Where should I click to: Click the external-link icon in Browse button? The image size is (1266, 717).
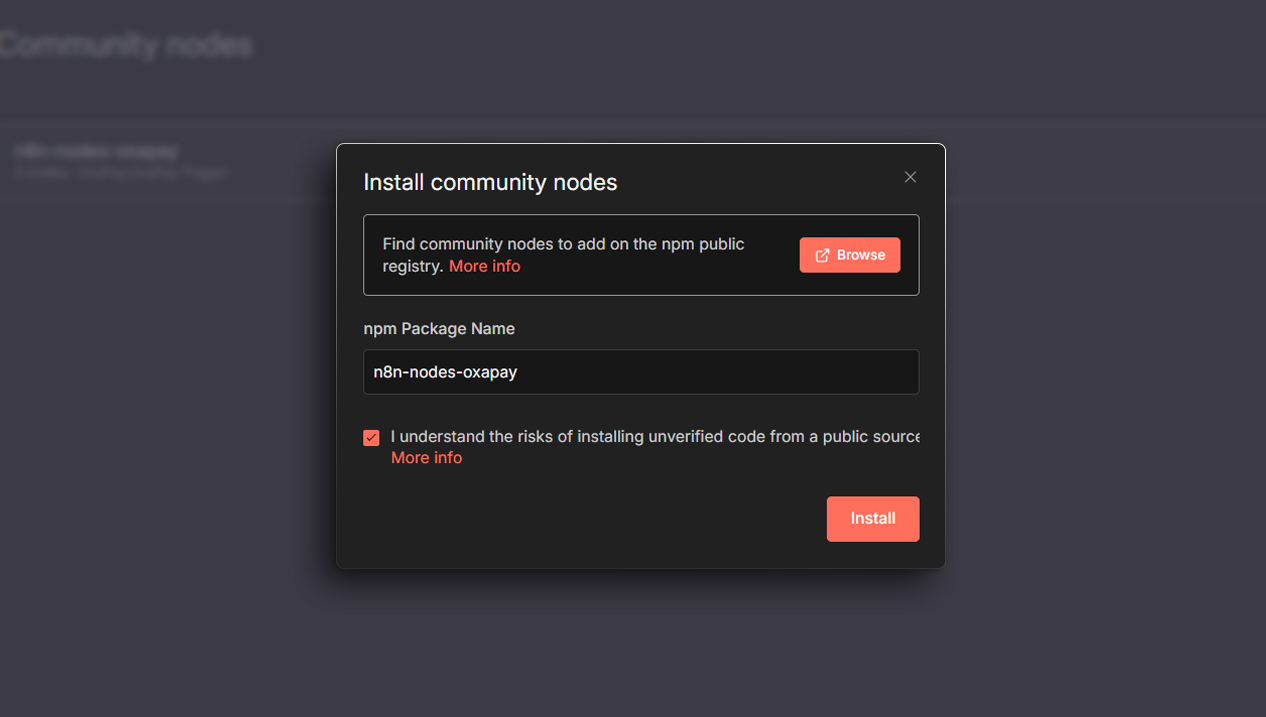(822, 255)
